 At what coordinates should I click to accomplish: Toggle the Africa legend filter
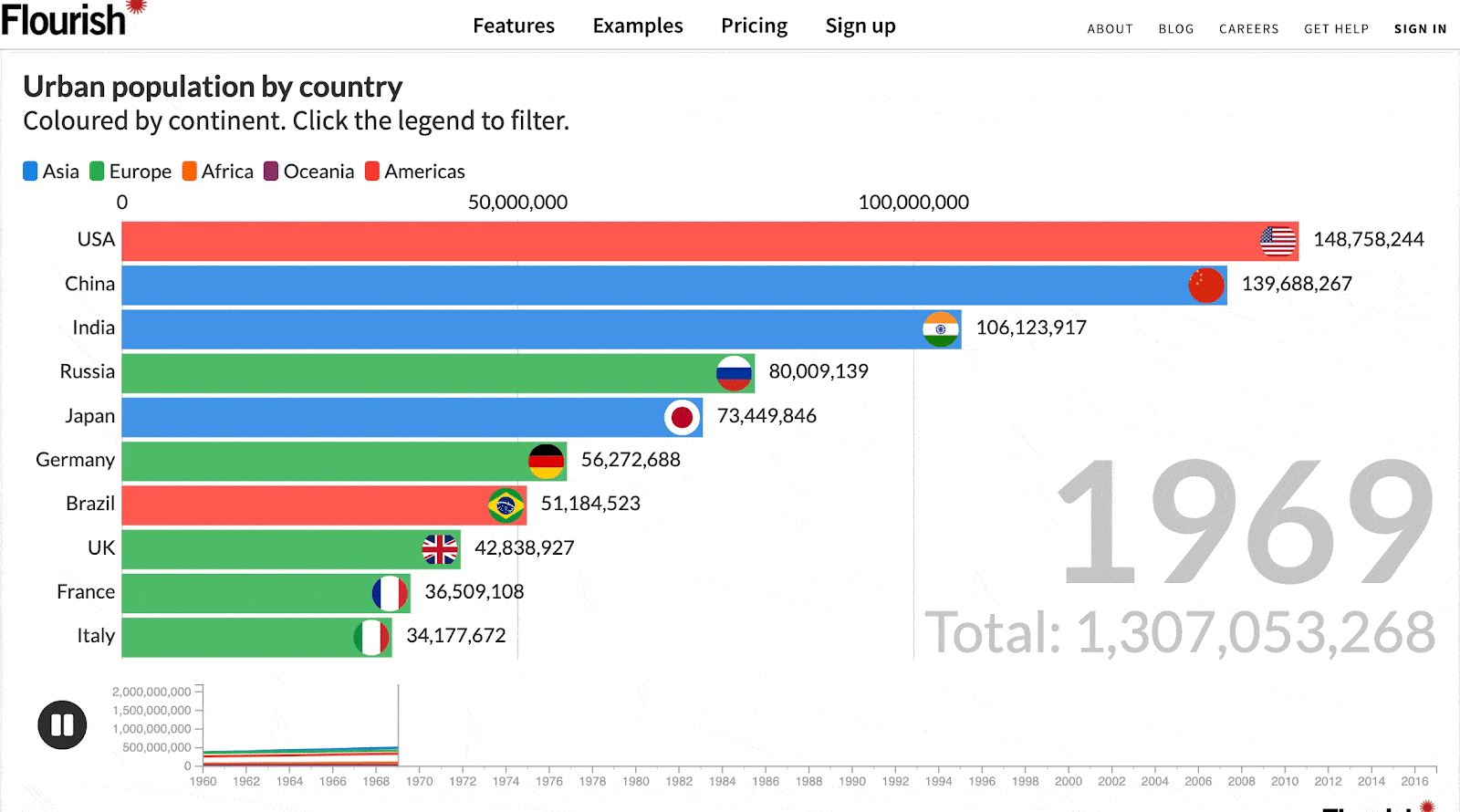(218, 172)
